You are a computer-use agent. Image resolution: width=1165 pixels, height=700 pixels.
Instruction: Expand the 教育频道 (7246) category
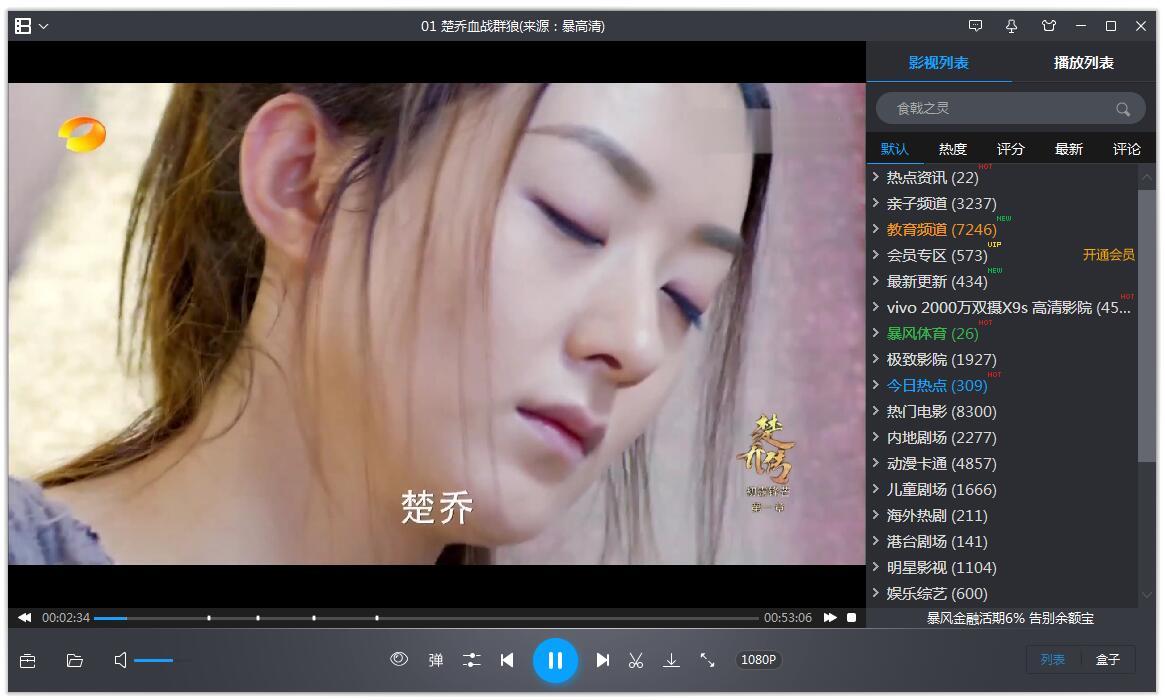point(876,229)
